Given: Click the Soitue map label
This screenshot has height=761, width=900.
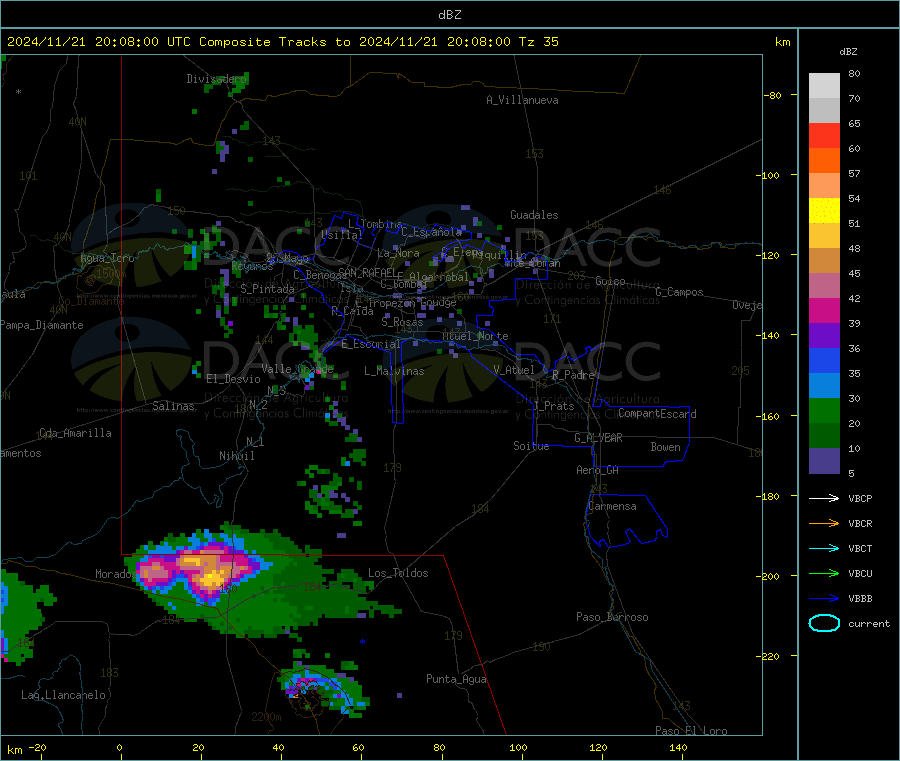Looking at the screenshot, I should (x=531, y=446).
